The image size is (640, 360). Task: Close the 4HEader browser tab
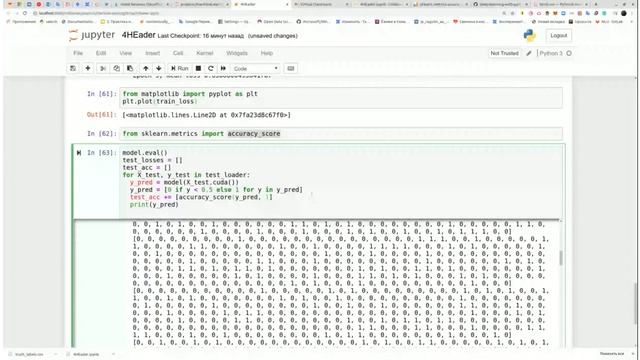[x=287, y=4]
